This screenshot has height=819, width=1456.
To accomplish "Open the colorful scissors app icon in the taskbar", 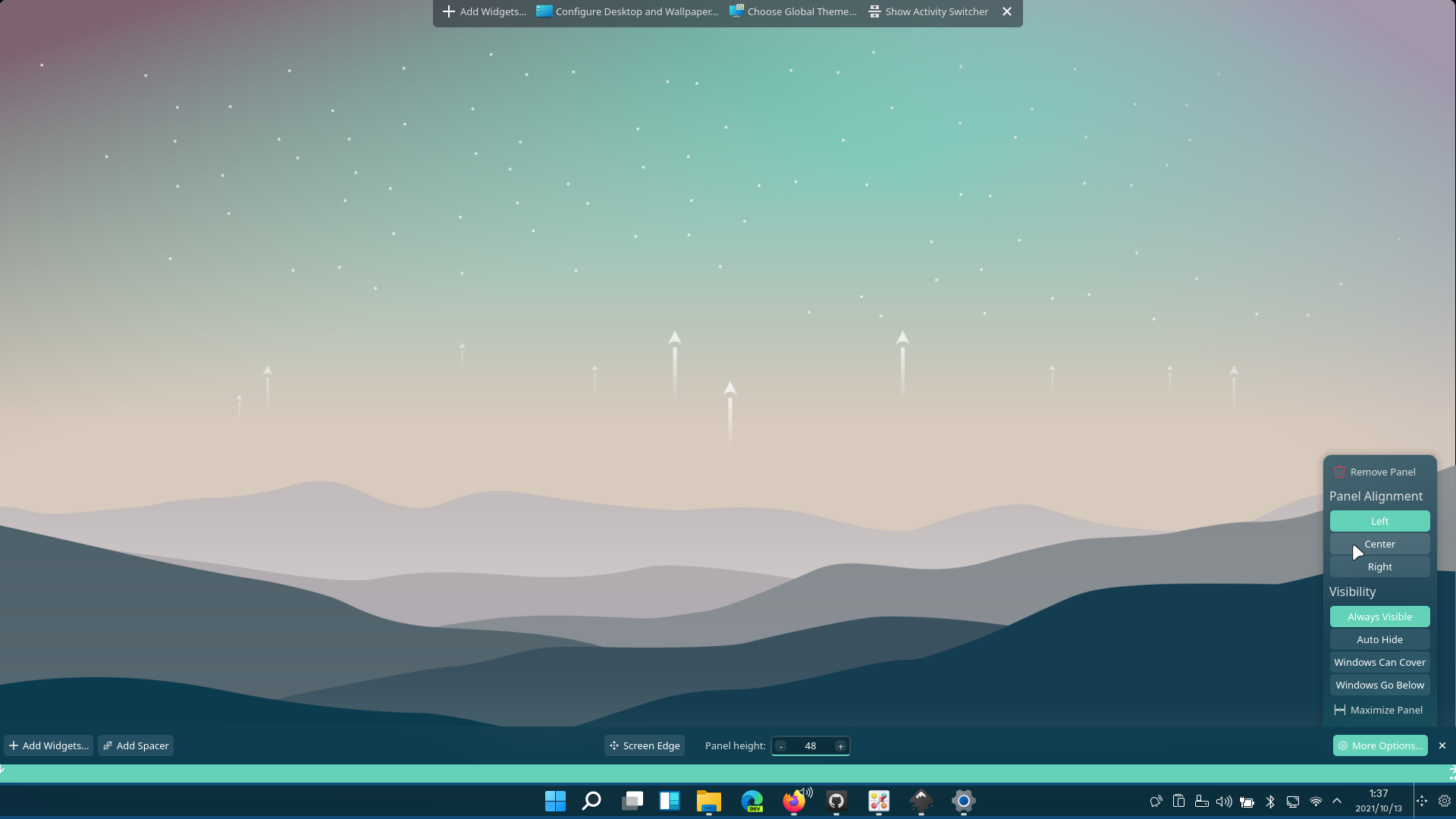I will [x=879, y=801].
